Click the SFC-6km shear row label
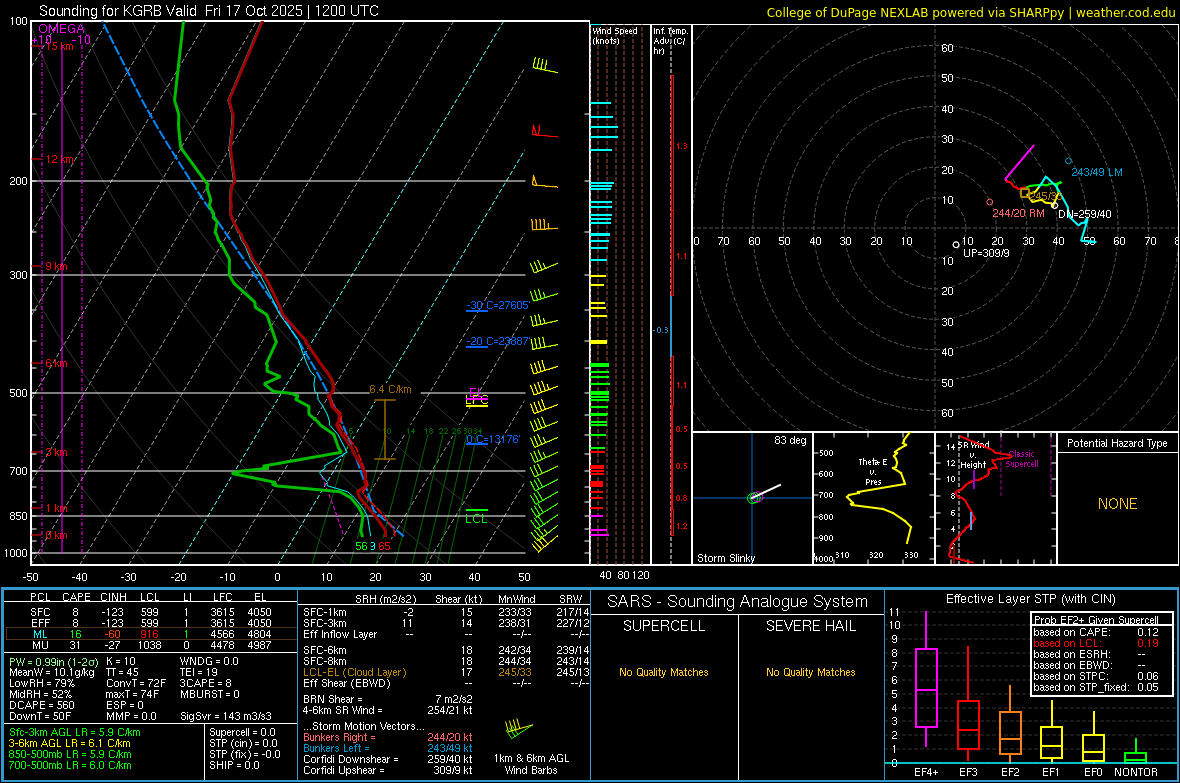The image size is (1180, 783). (324, 650)
